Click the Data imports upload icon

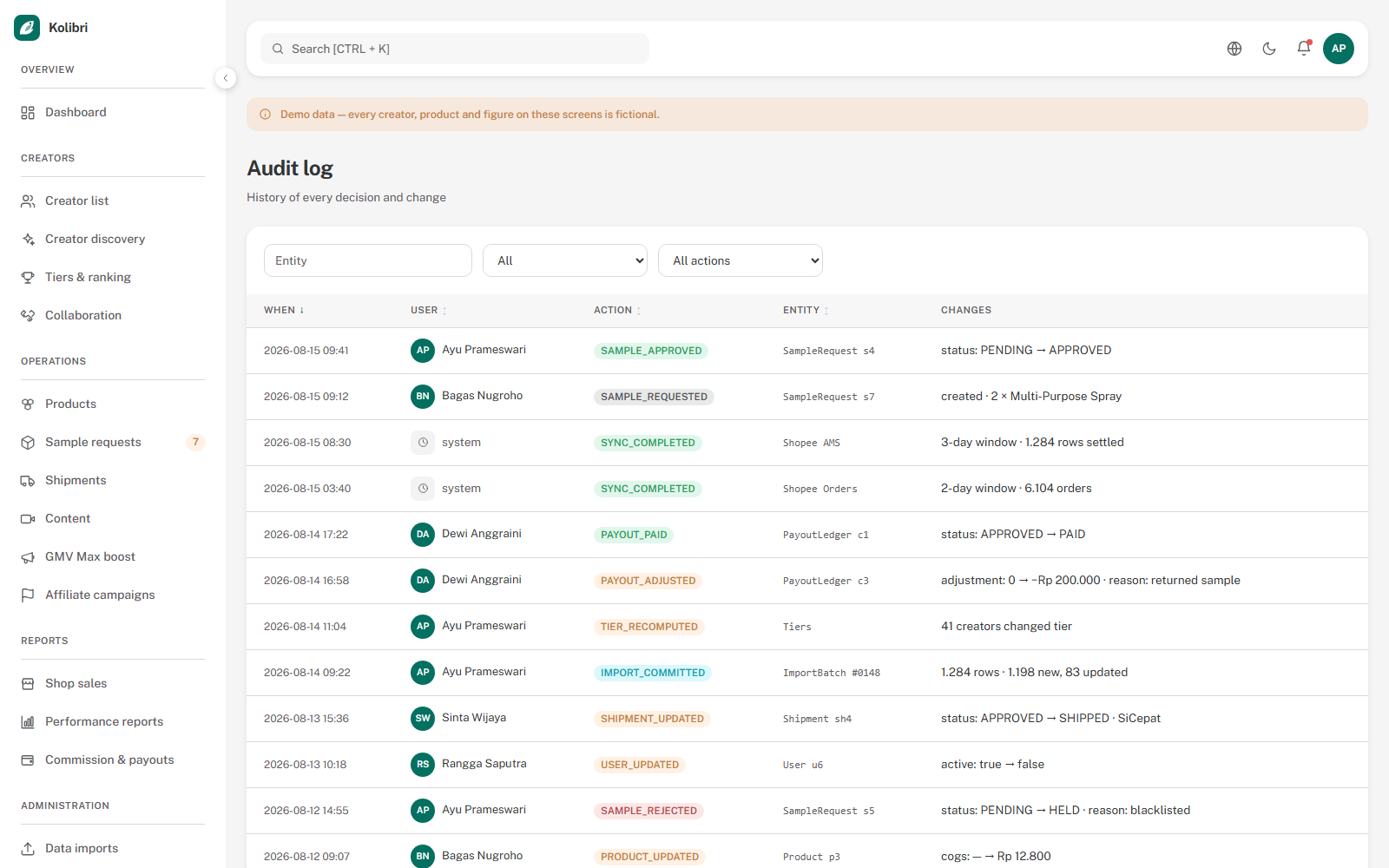tap(28, 848)
